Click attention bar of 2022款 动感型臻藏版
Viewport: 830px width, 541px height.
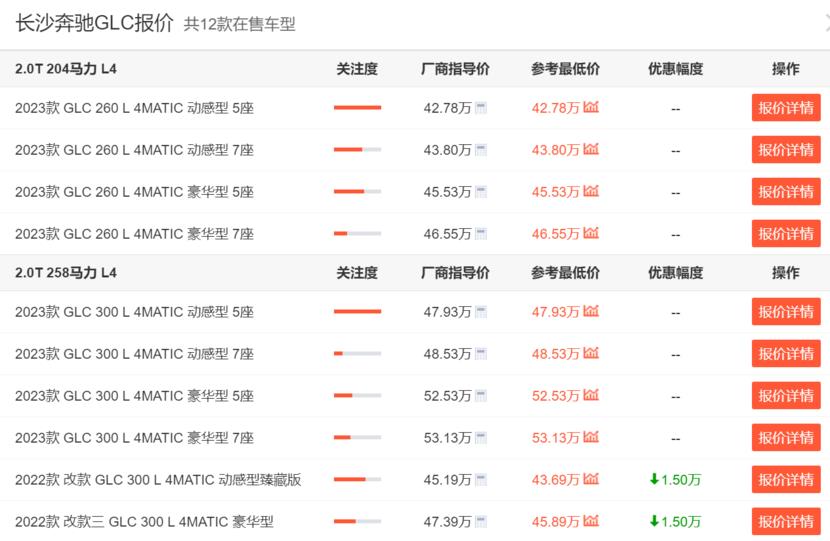357,479
